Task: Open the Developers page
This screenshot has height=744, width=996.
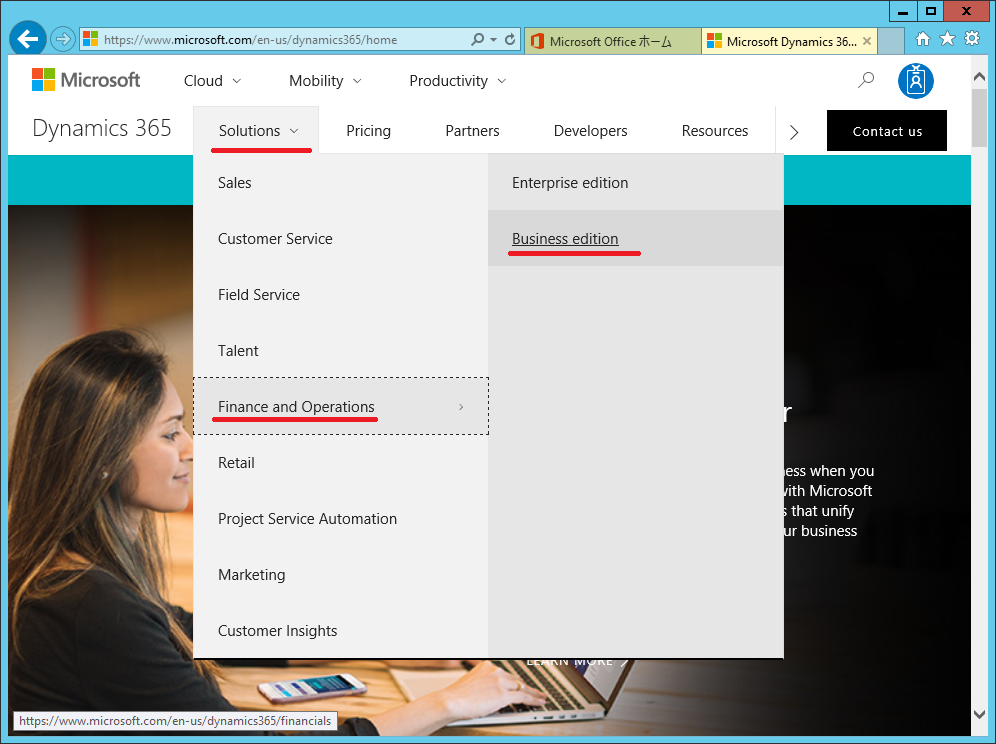Action: click(x=590, y=131)
